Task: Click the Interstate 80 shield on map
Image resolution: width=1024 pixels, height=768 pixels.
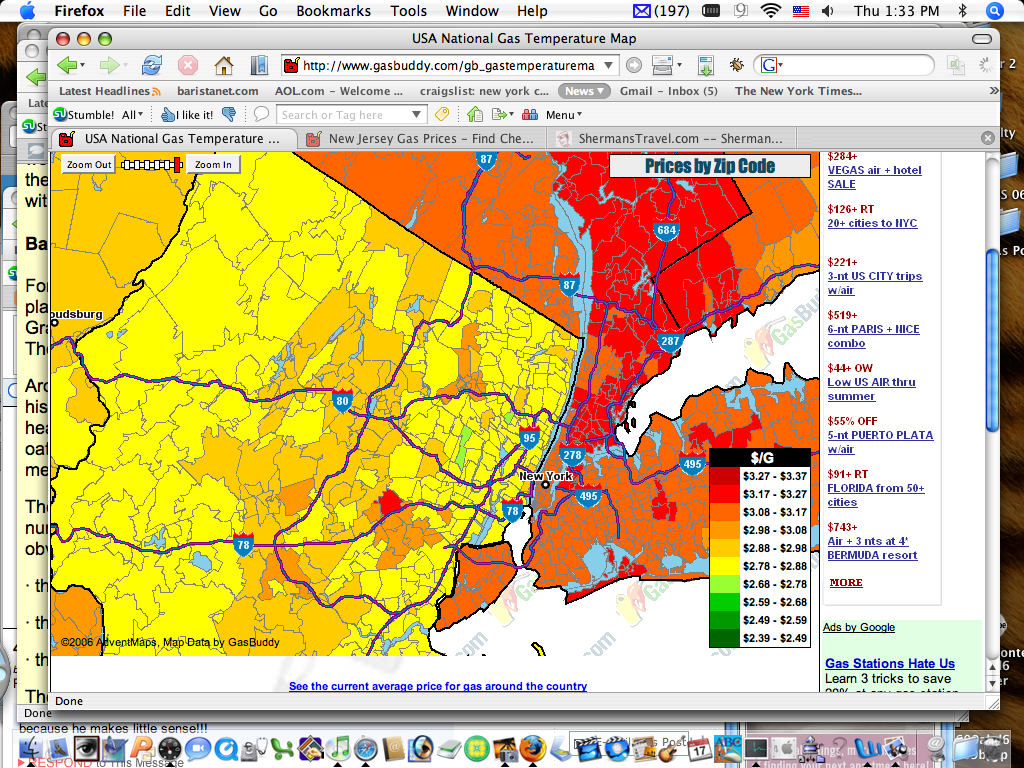Action: [342, 400]
